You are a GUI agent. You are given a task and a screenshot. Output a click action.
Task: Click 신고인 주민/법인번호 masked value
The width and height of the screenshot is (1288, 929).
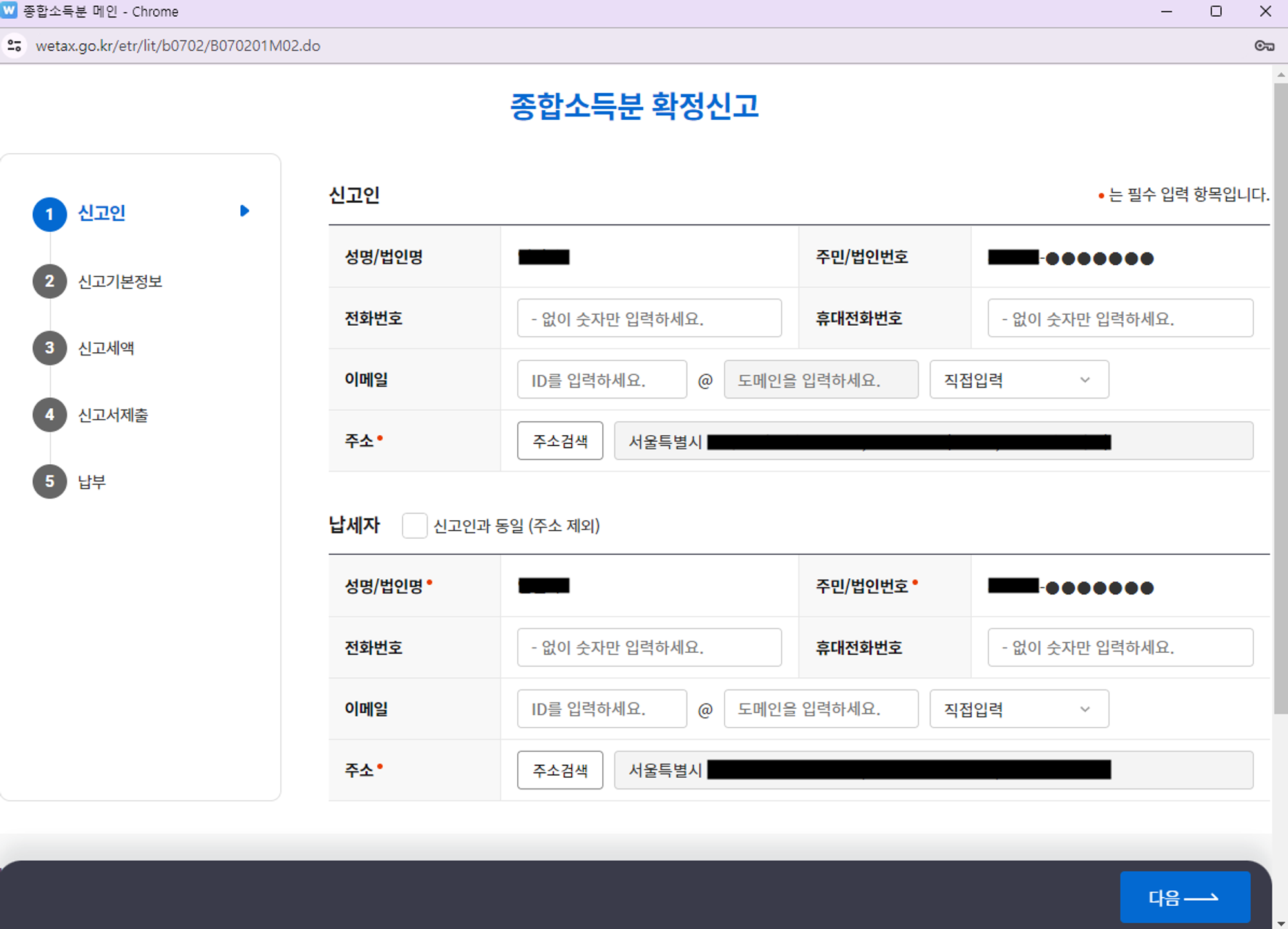click(1070, 258)
